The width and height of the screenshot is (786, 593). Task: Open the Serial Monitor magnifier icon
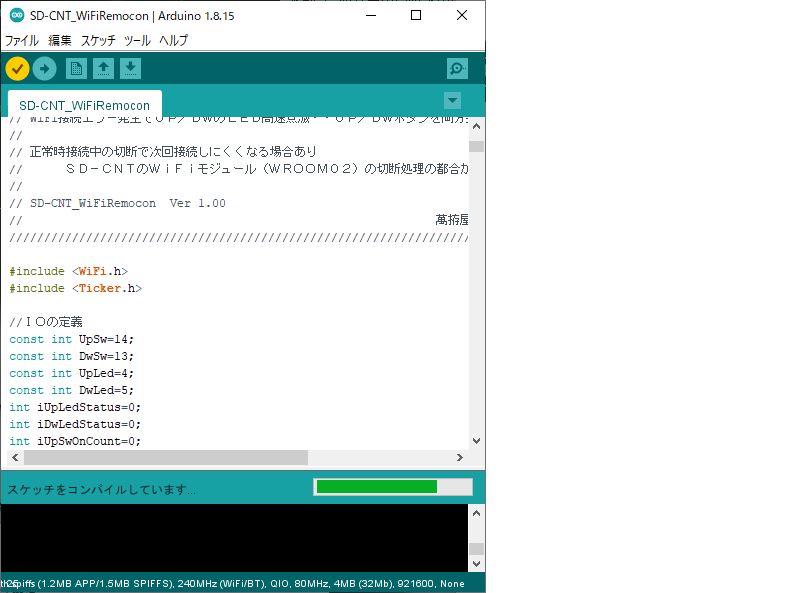tap(457, 69)
